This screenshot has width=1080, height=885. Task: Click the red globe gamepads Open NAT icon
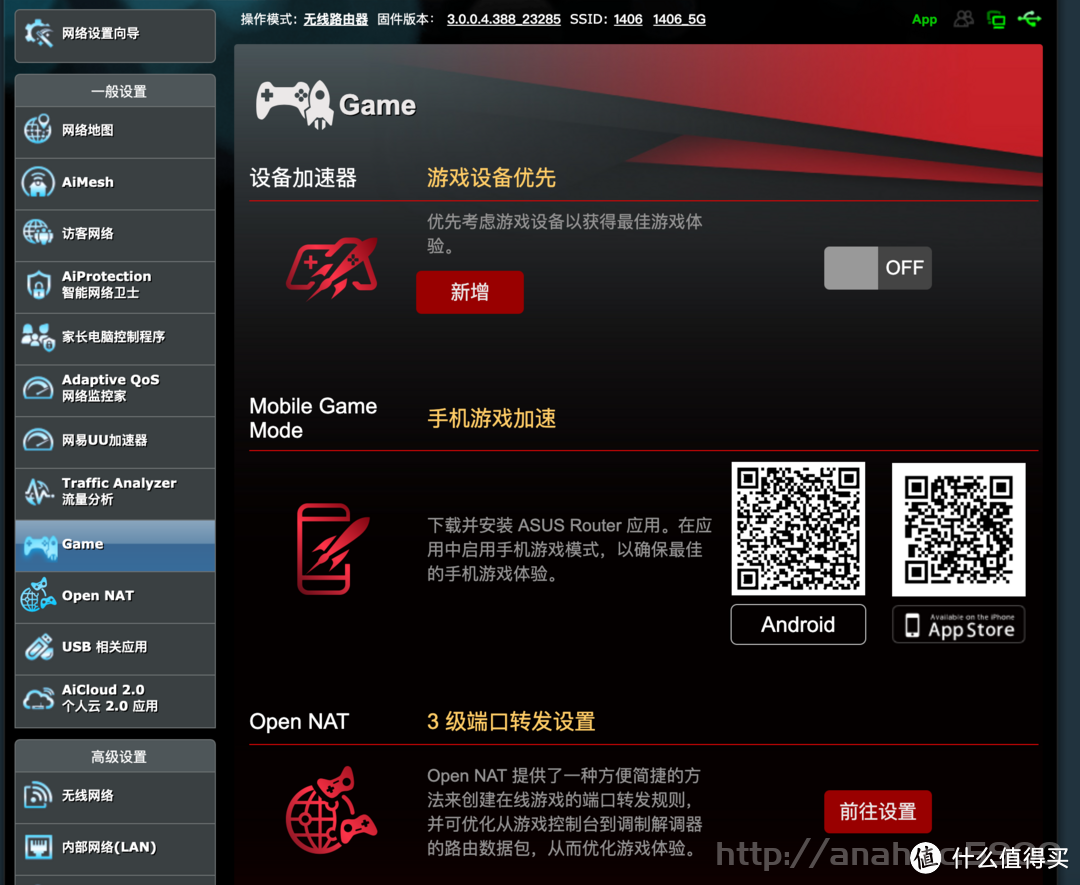331,810
